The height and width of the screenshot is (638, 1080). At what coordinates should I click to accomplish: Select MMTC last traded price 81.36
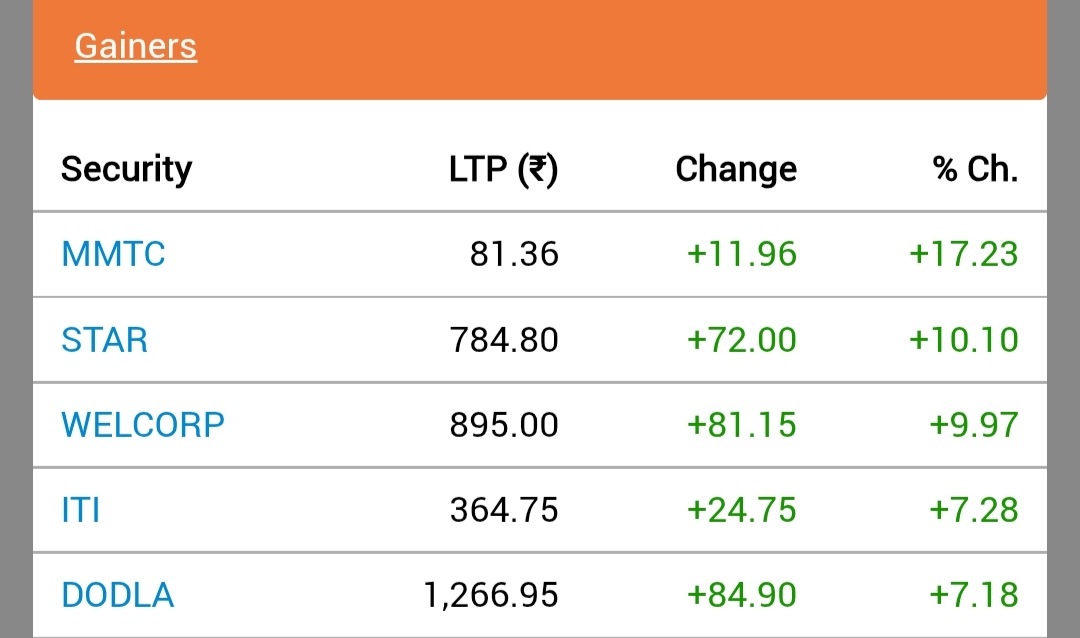click(515, 254)
